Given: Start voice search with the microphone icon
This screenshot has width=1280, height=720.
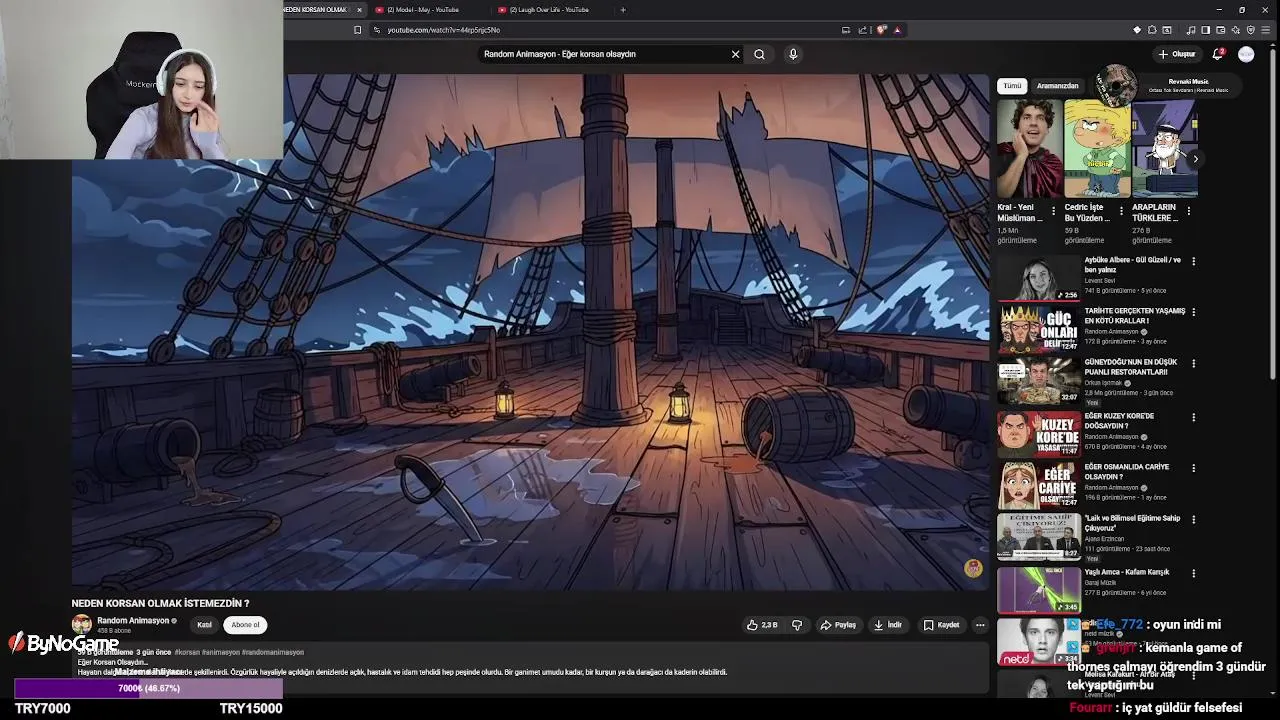Looking at the screenshot, I should click(x=793, y=54).
